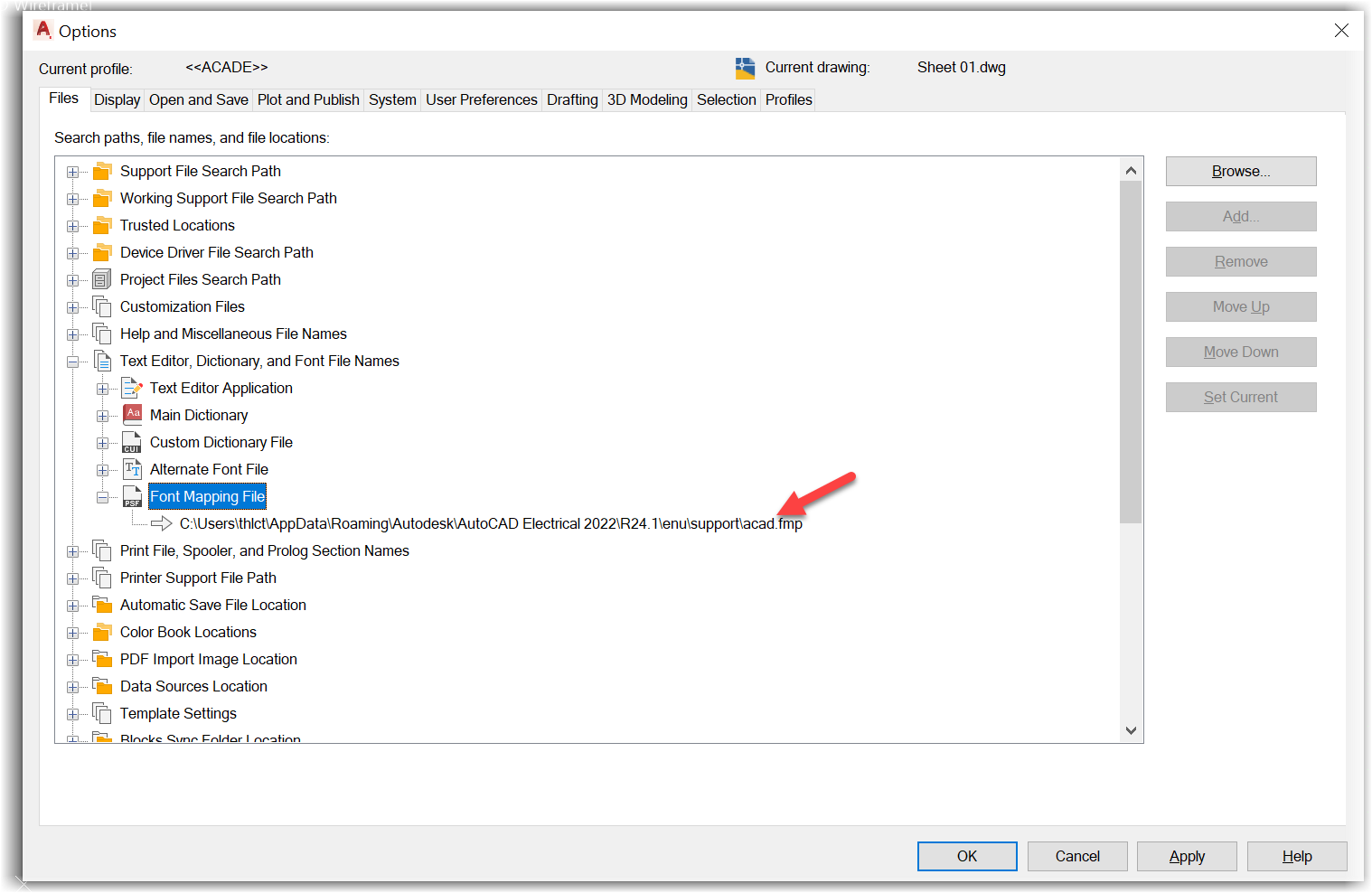Viewport: 1372px width, 893px height.
Task: Open User Preferences tab
Action: tap(482, 99)
